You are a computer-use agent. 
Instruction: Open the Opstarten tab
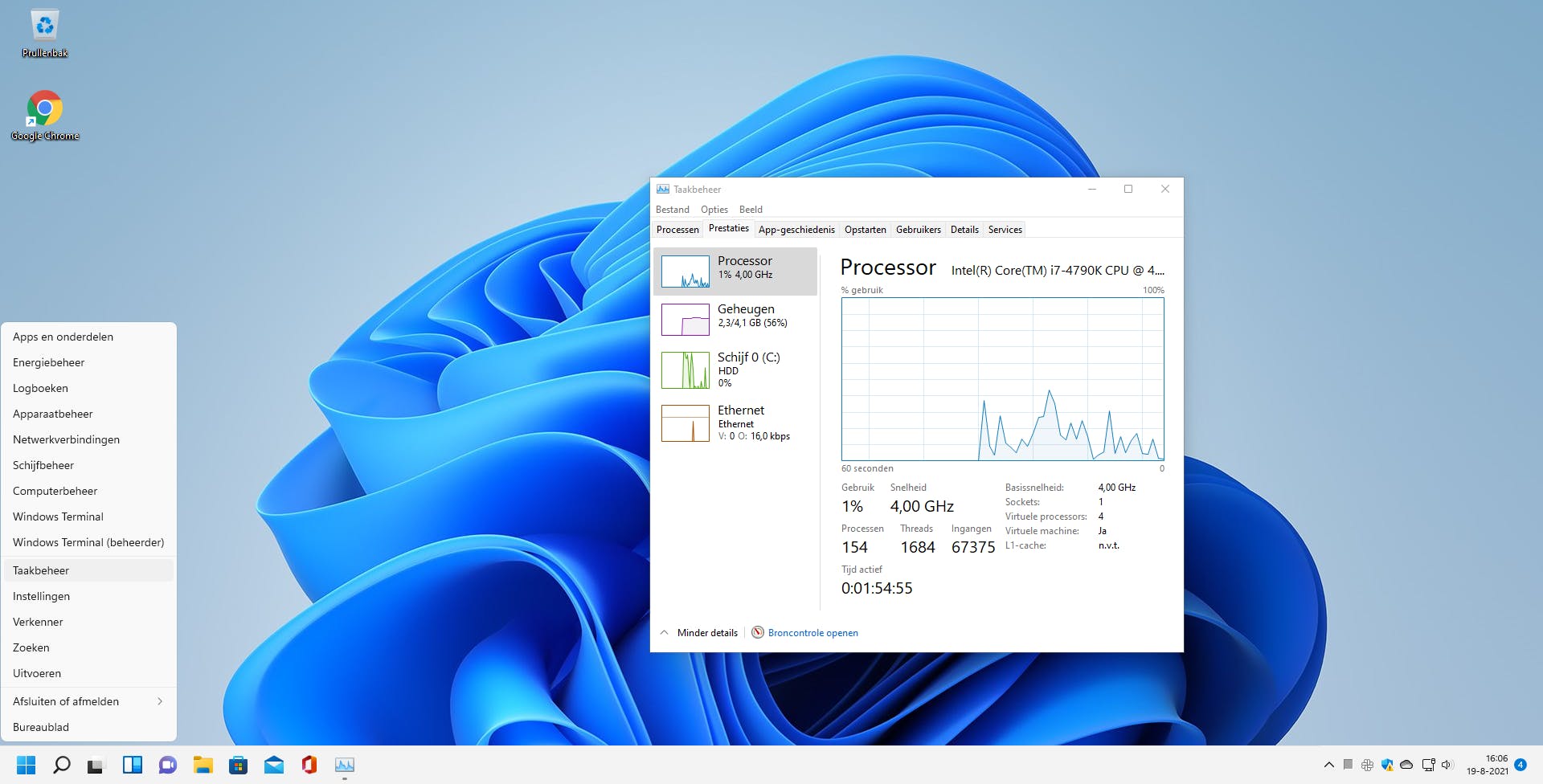866,230
